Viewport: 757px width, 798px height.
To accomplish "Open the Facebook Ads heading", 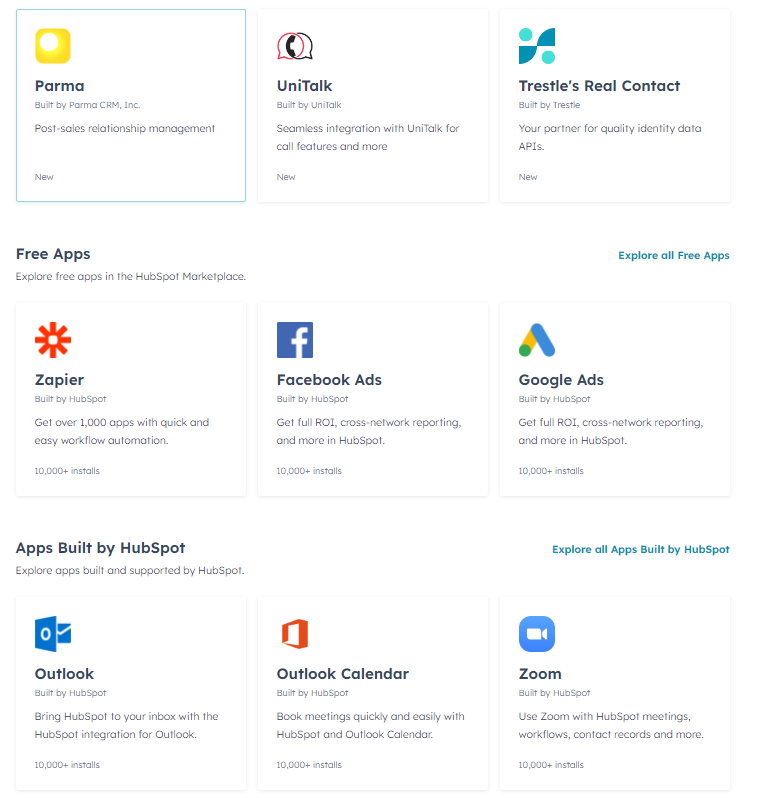I will 329,380.
